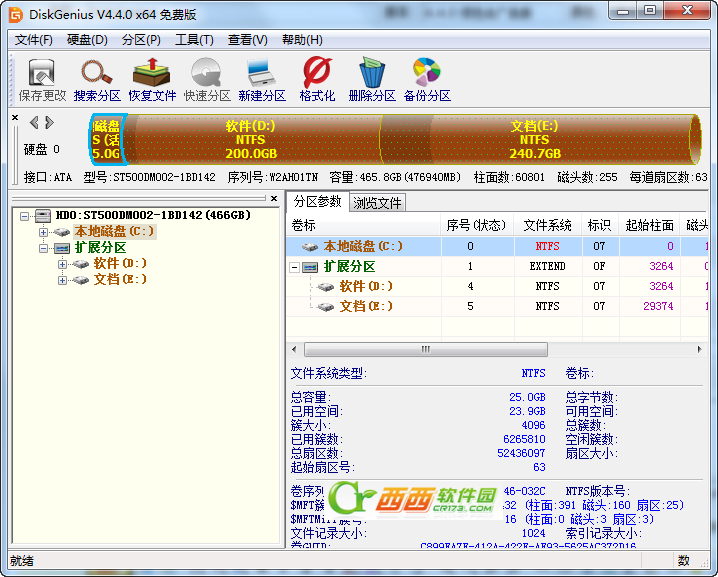The height and width of the screenshot is (577, 718).
Task: Select 扩展分区 label in the tree
Action: pos(101,248)
